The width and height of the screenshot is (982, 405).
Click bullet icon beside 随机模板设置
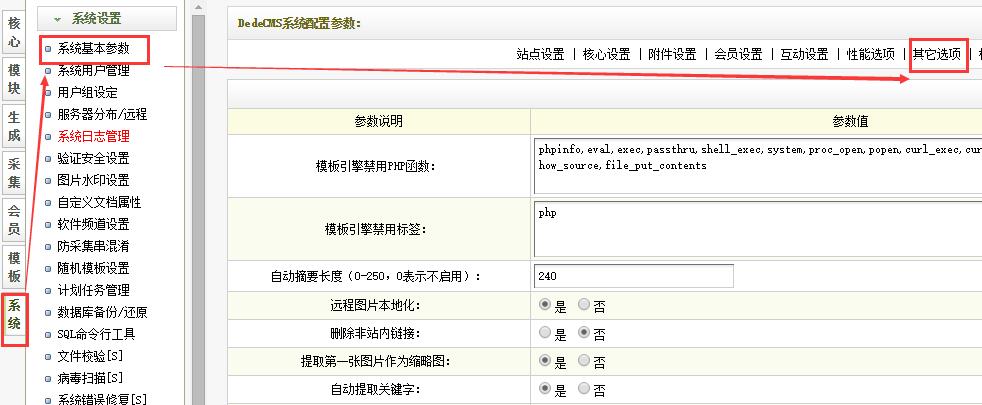pos(48,269)
